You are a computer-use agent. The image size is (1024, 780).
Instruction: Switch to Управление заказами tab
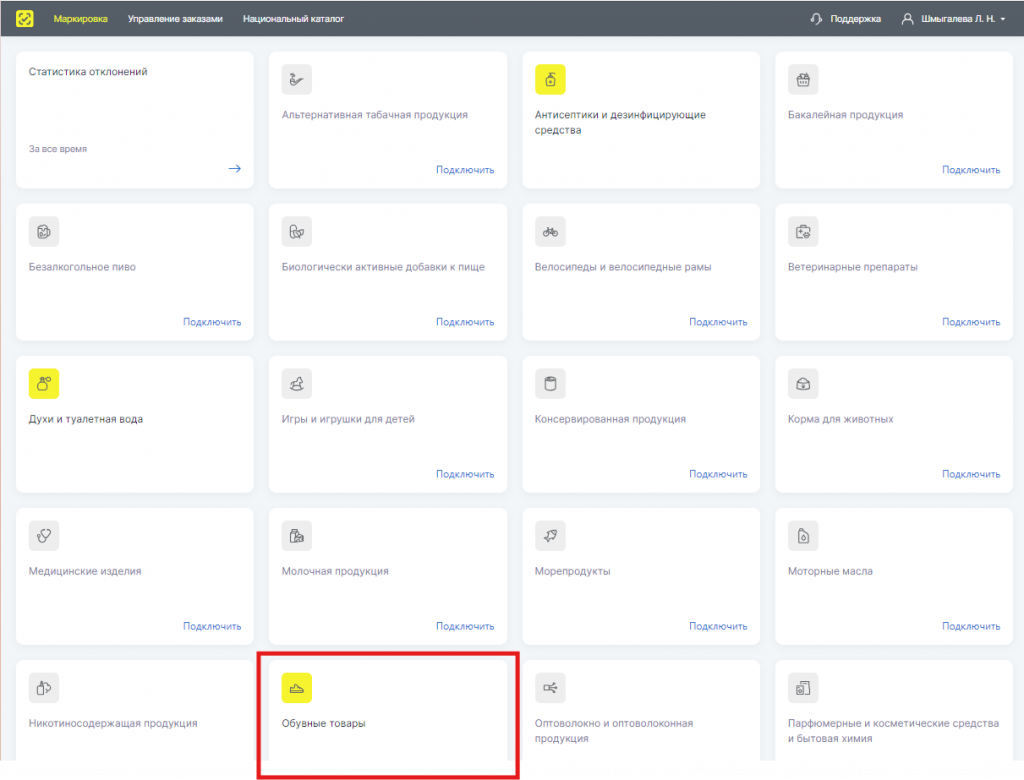pyautogui.click(x=175, y=18)
